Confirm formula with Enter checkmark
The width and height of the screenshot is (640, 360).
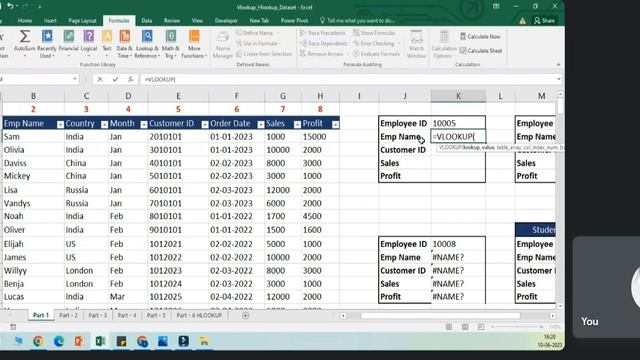point(115,79)
